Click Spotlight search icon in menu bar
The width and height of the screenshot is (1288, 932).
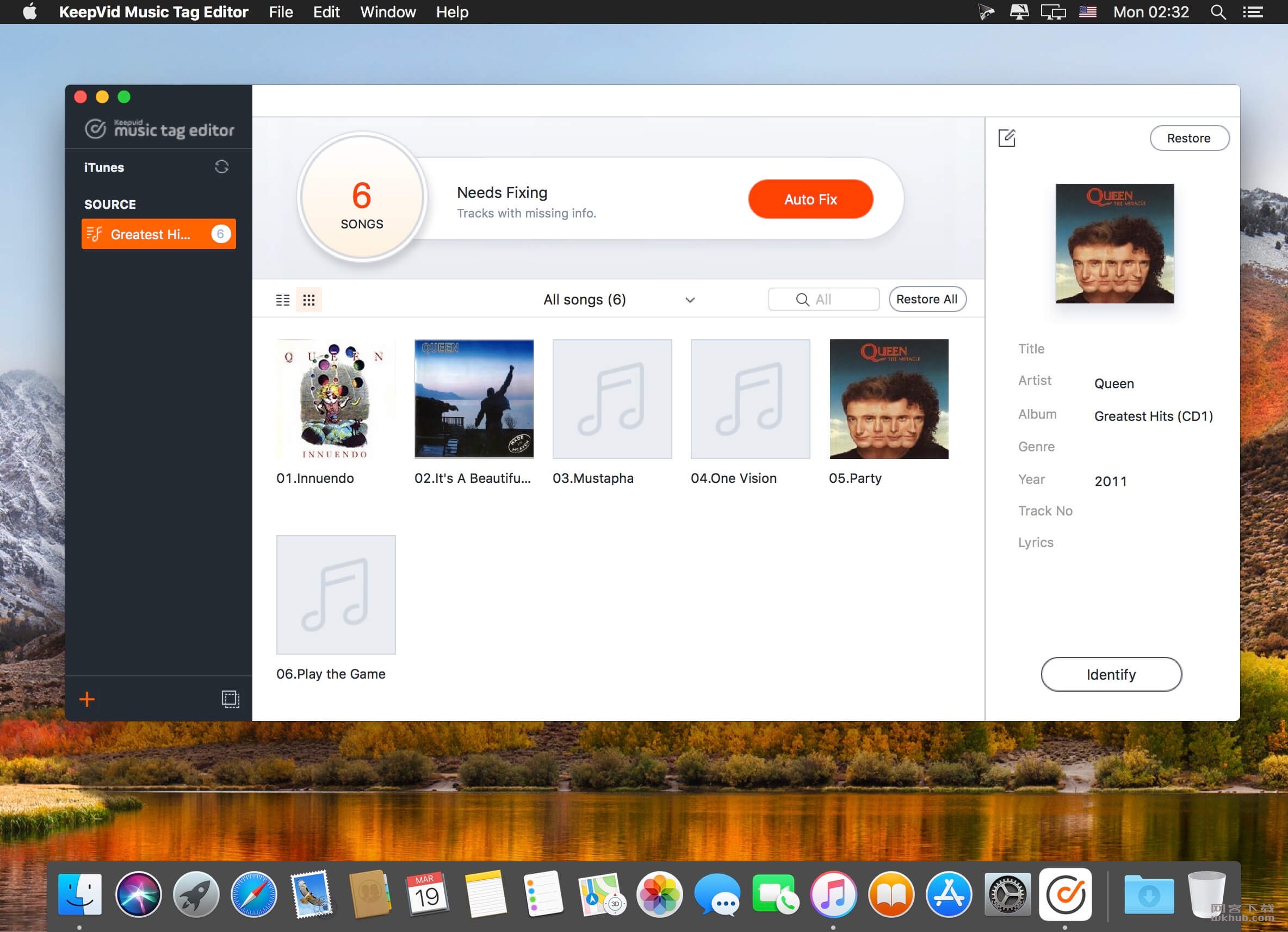pyautogui.click(x=1218, y=12)
